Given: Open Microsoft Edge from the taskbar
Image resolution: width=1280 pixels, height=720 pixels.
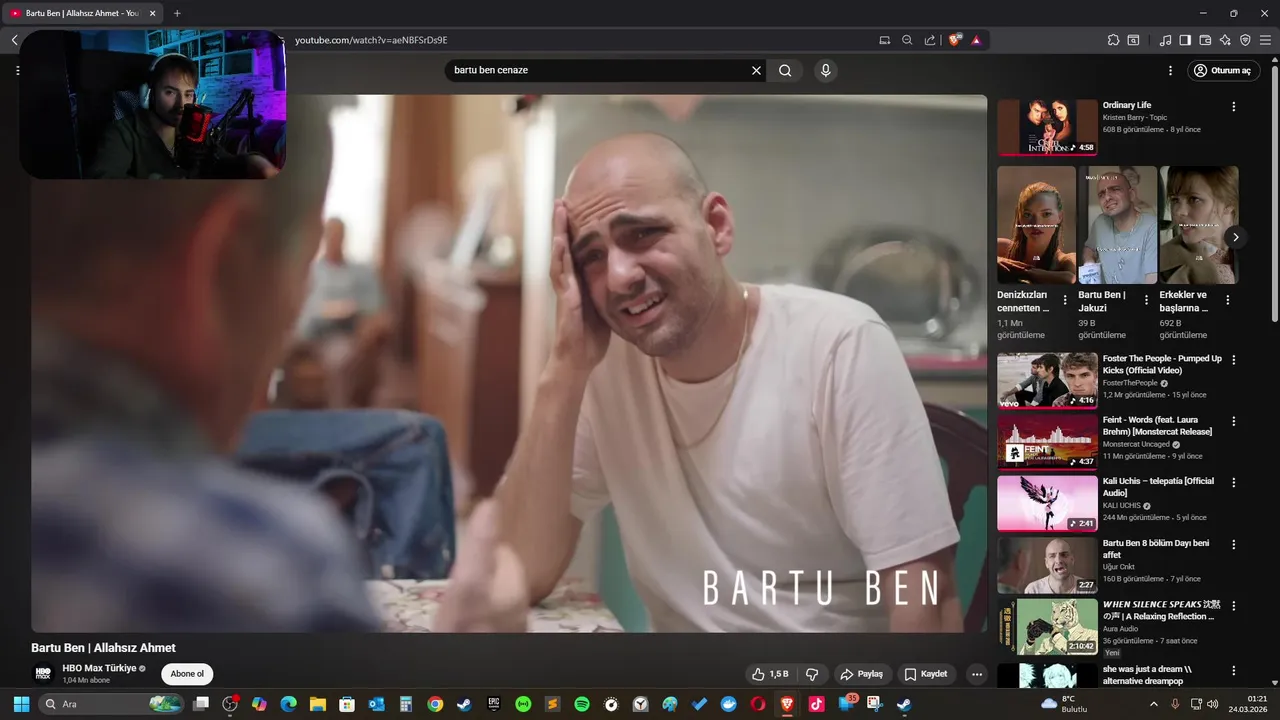Looking at the screenshot, I should [288, 704].
